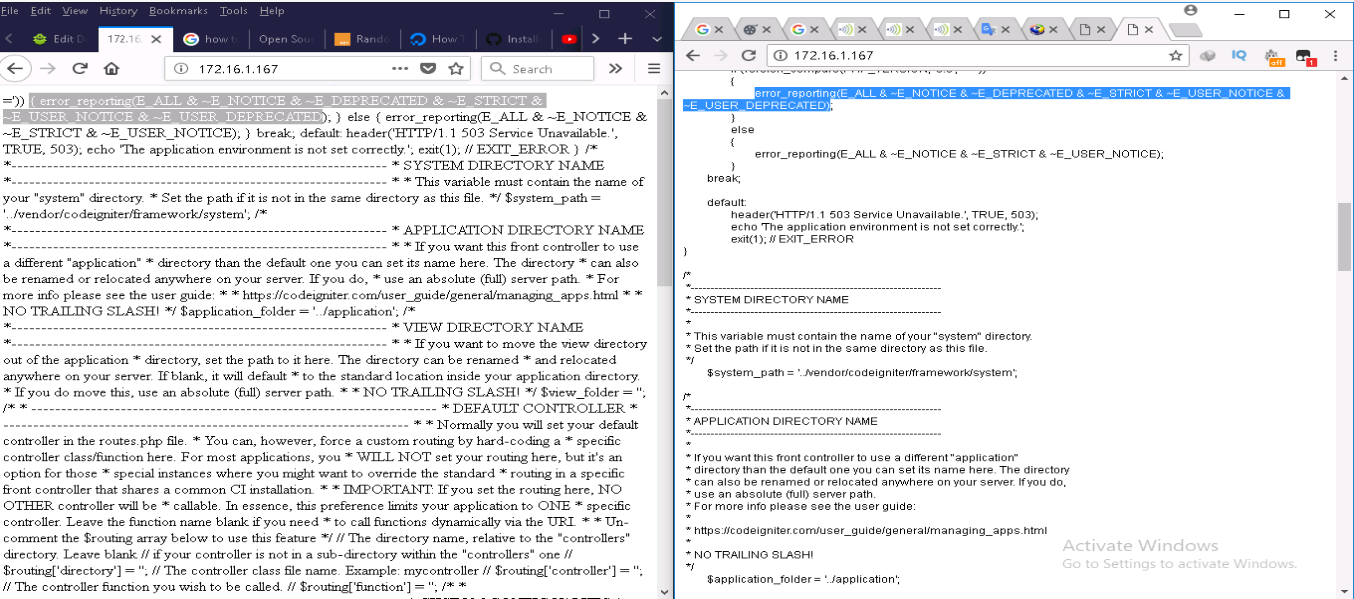Open the Tools menu in Firefox
This screenshot has width=1354, height=599.
coord(234,10)
